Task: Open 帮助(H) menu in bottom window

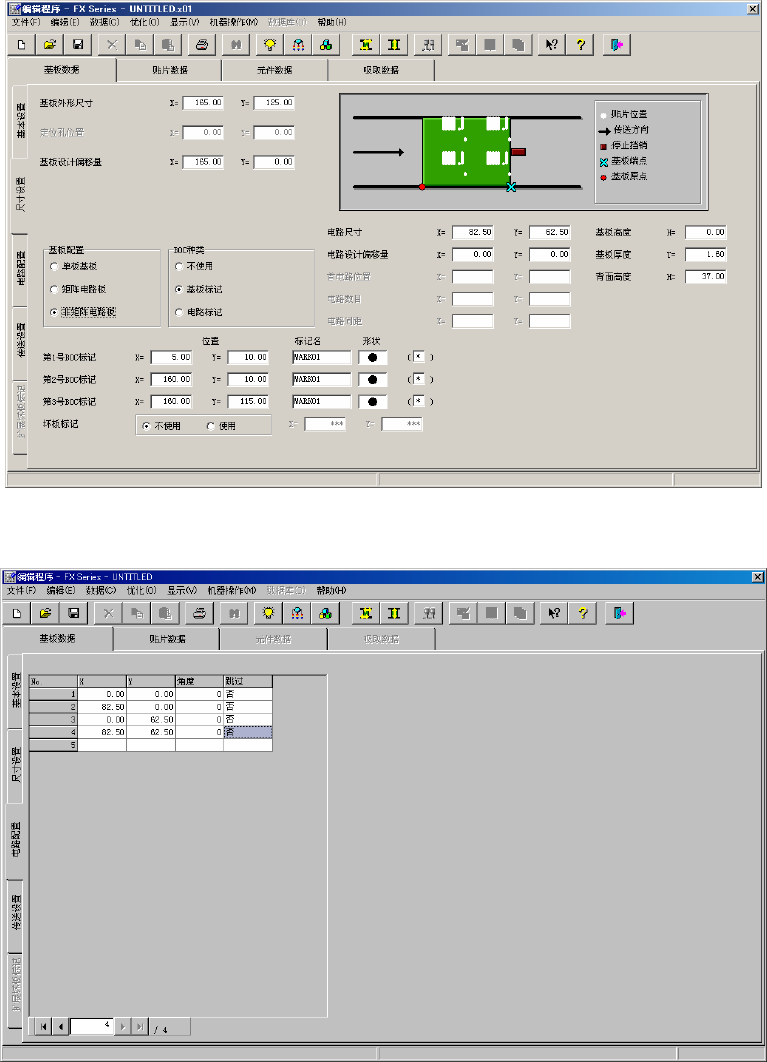Action: tap(331, 591)
